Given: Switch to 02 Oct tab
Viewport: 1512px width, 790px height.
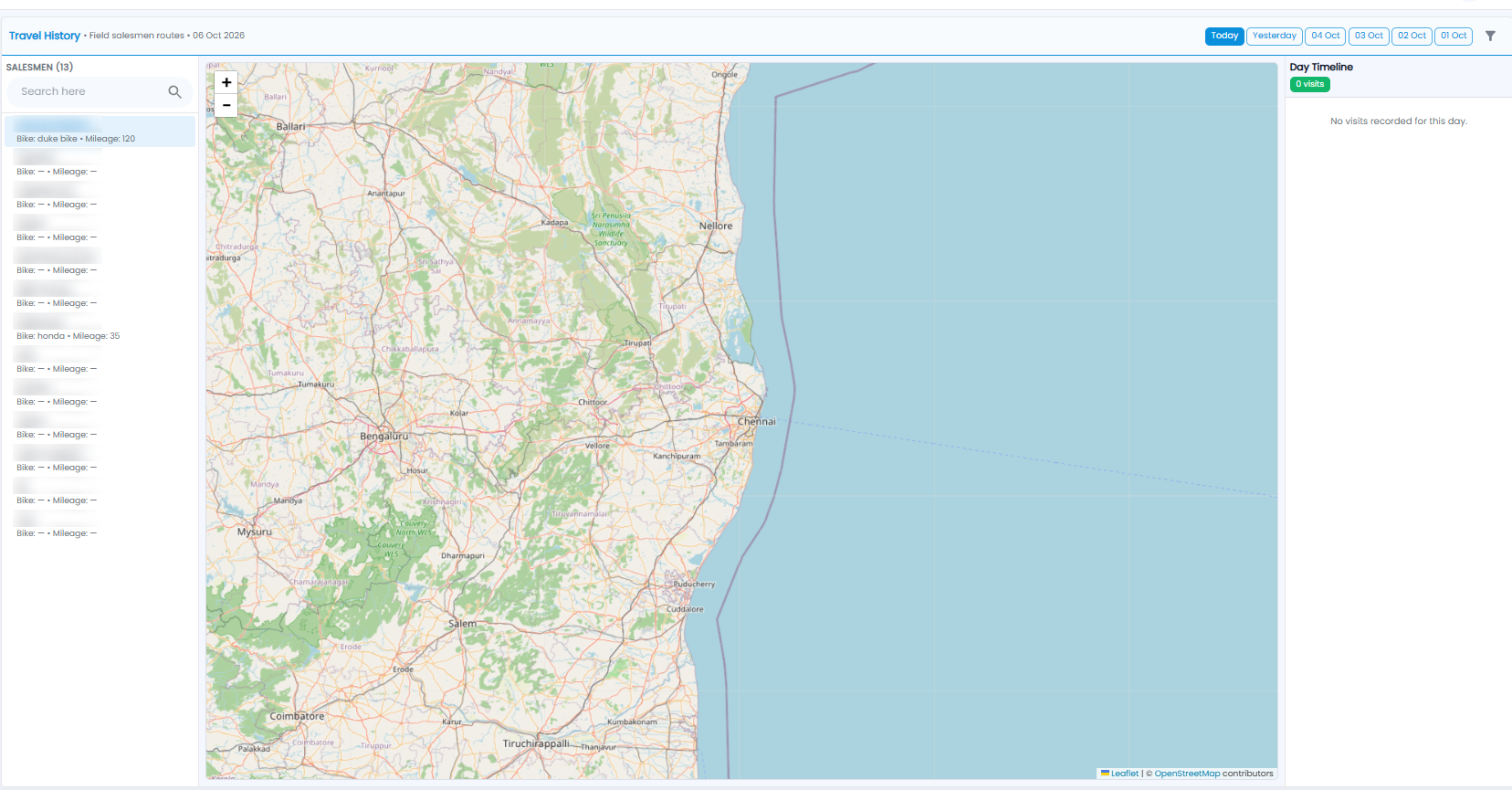Looking at the screenshot, I should [1412, 36].
